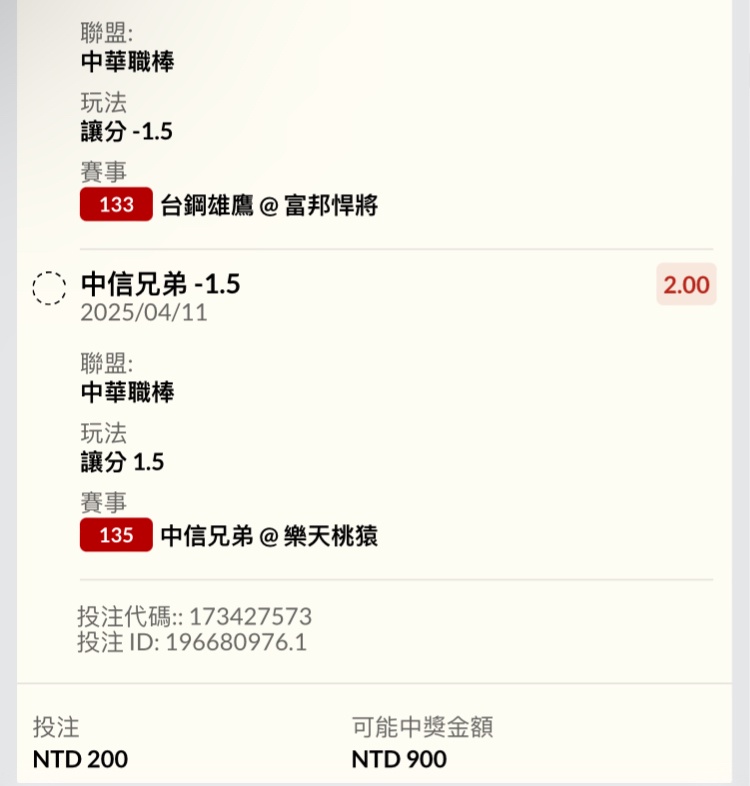Select the 中信兄弟 -1.5 selection title
750x786 pixels.
(x=160, y=285)
